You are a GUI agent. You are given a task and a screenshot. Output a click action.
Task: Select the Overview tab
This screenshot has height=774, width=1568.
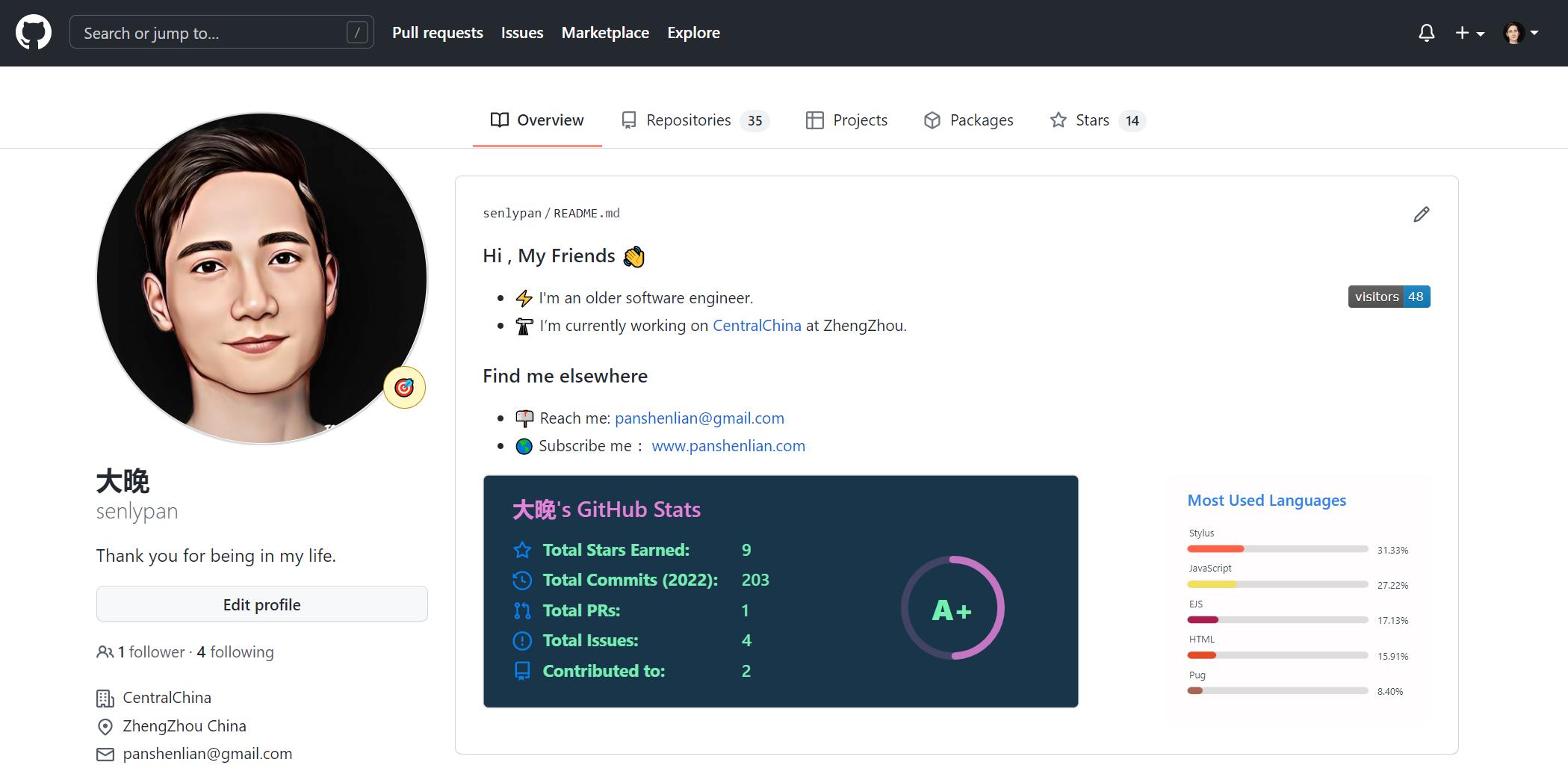[x=537, y=120]
